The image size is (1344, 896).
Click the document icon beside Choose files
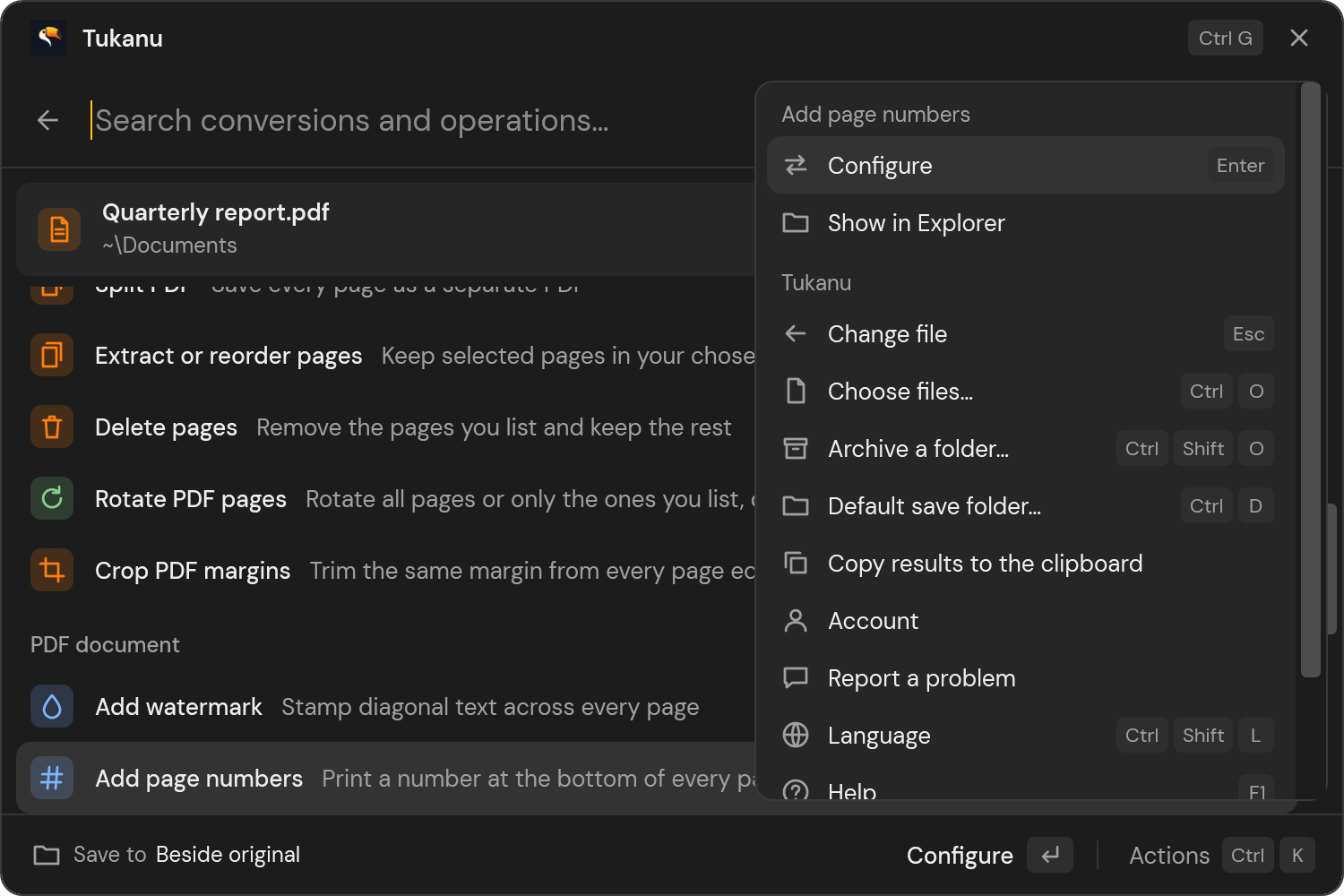[796, 391]
